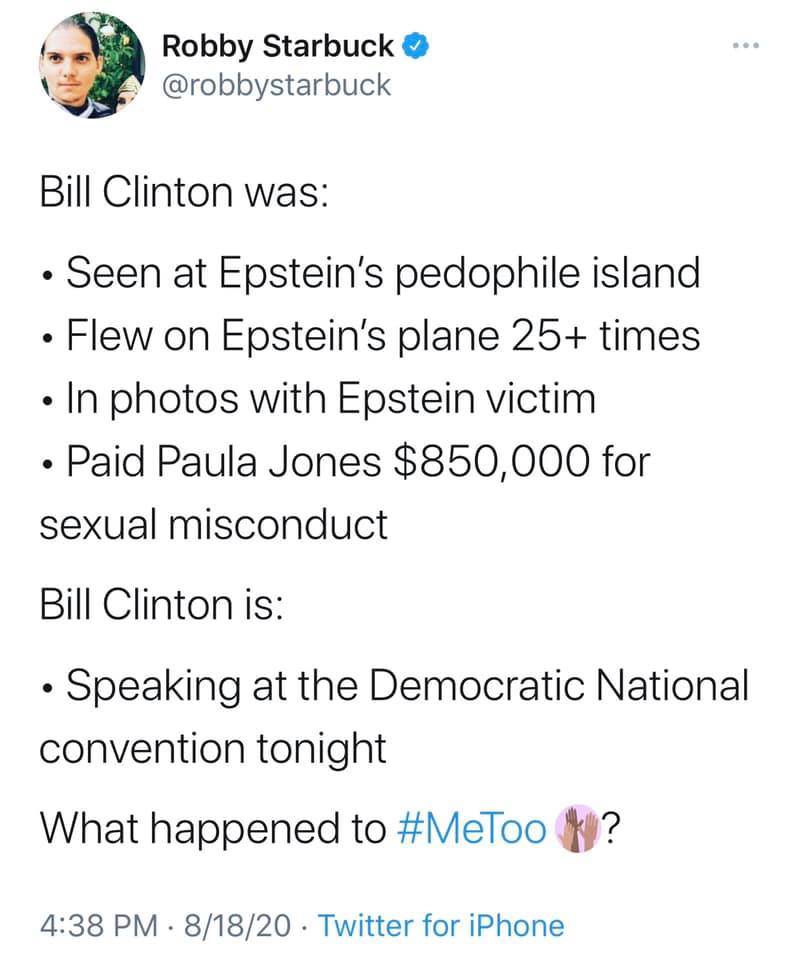This screenshot has height=960, width=802.
Task: Click the "Bill Clinton is:" line
Action: coord(160,604)
